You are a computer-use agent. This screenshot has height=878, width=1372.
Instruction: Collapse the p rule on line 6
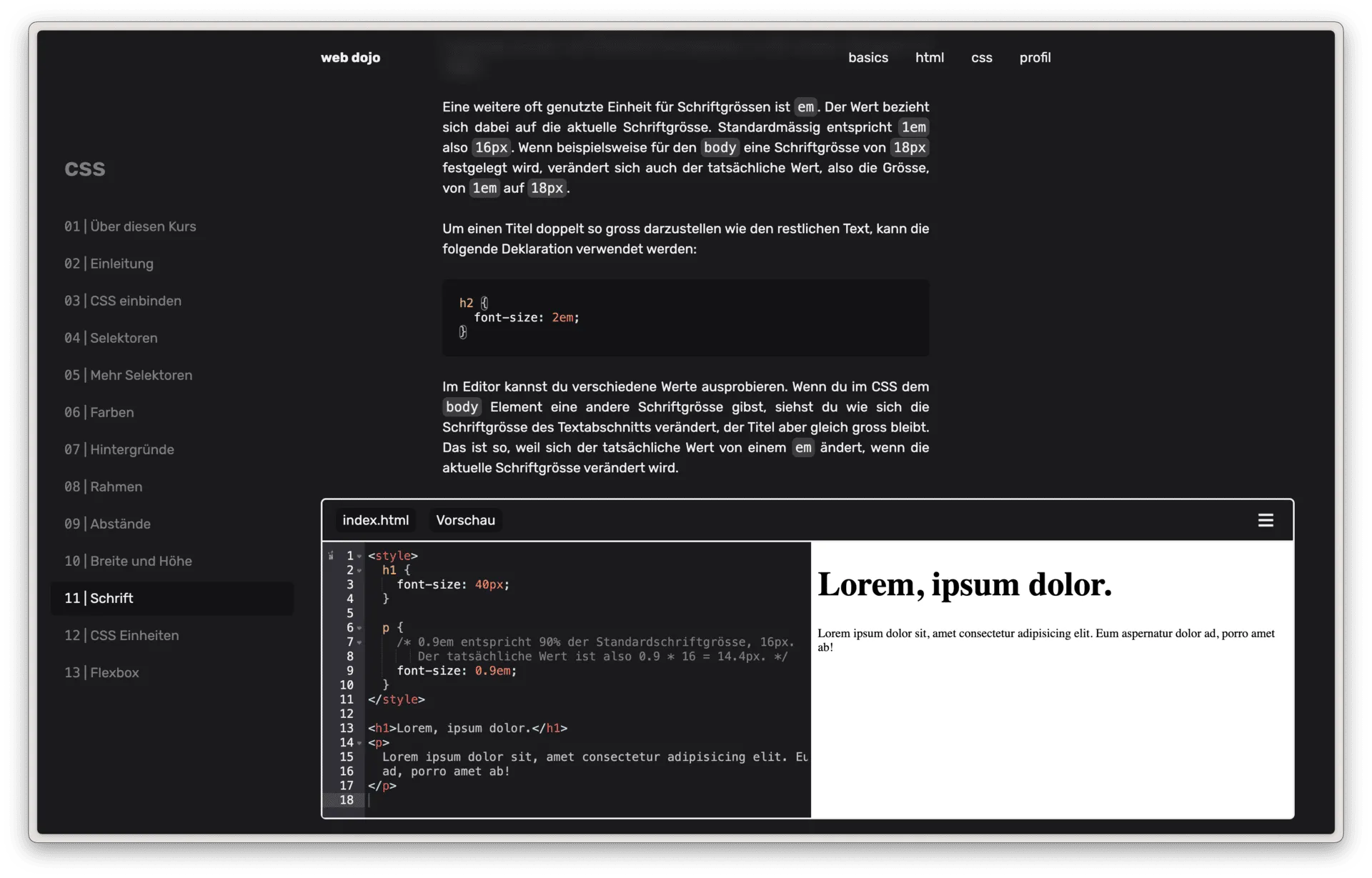click(x=359, y=627)
